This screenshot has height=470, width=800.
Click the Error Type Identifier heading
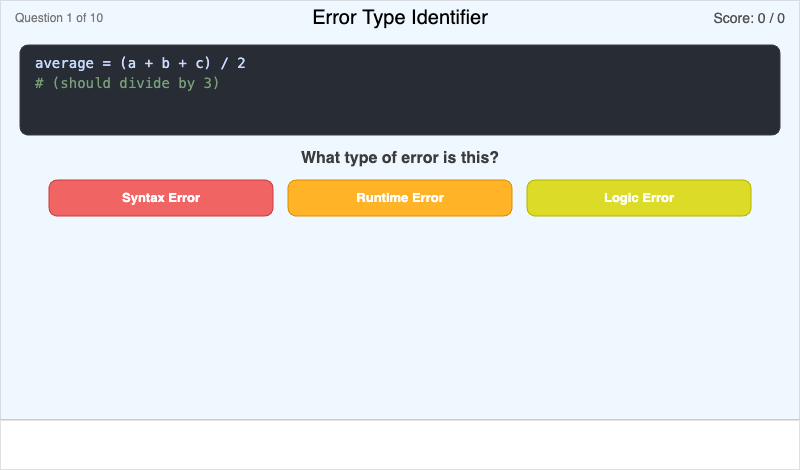pyautogui.click(x=400, y=18)
